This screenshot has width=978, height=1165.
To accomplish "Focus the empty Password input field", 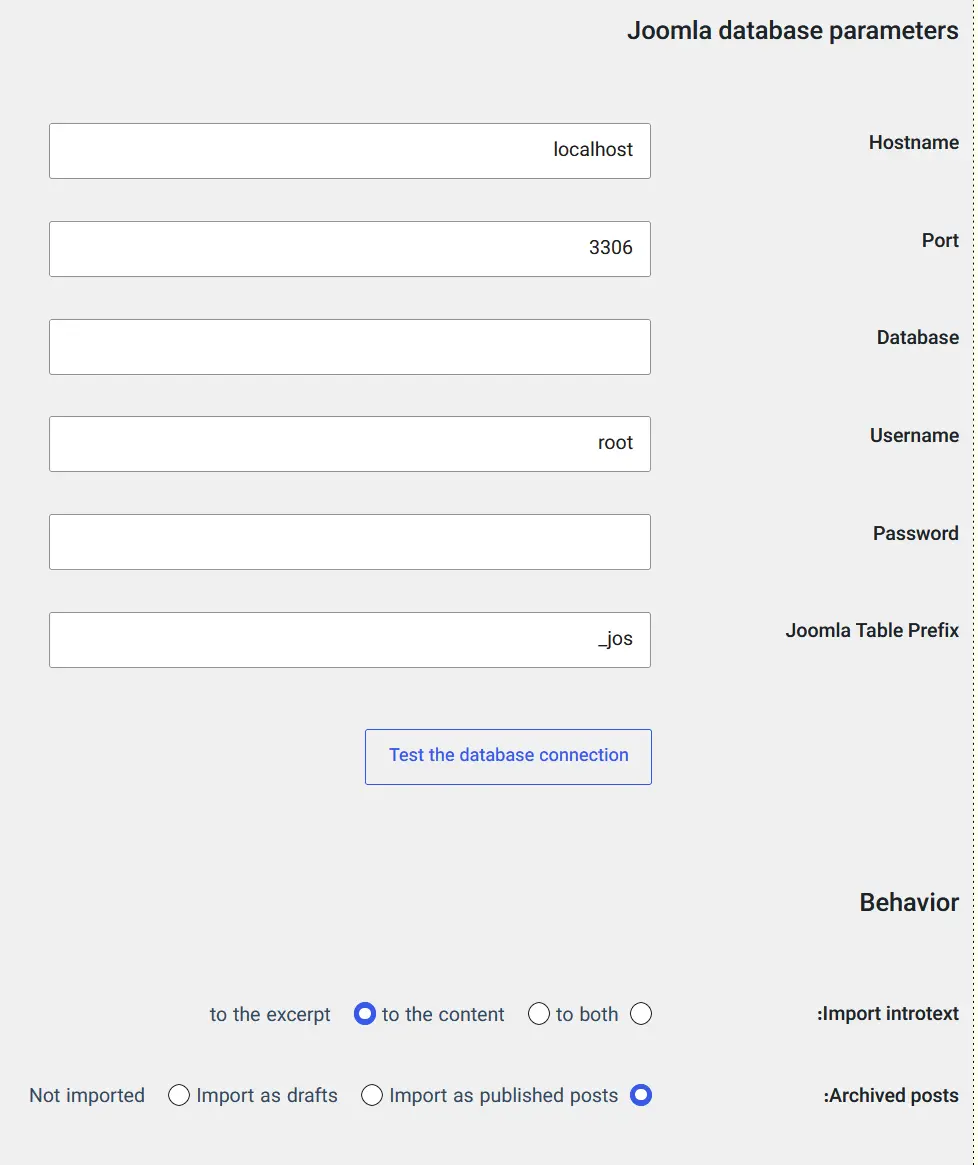I will (349, 542).
